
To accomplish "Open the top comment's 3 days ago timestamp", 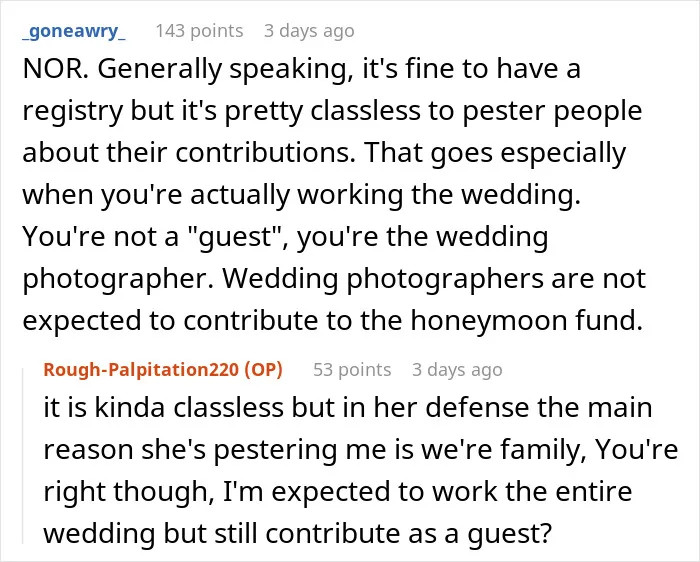I will (309, 31).
